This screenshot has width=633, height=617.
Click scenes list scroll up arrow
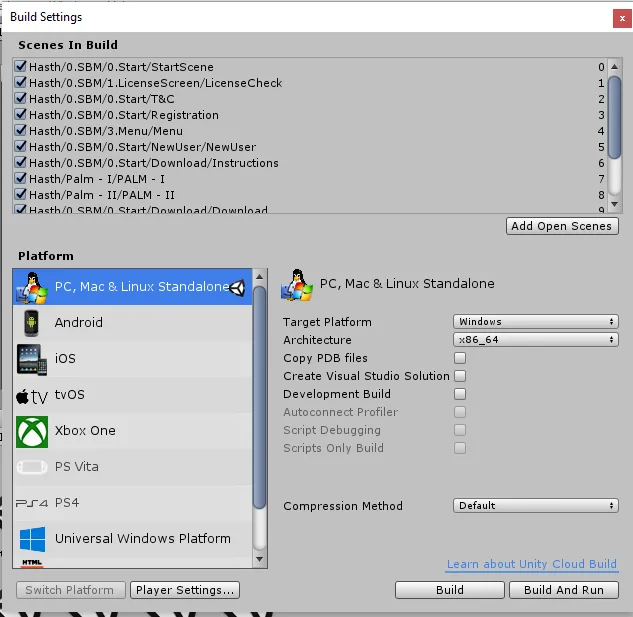click(614, 67)
